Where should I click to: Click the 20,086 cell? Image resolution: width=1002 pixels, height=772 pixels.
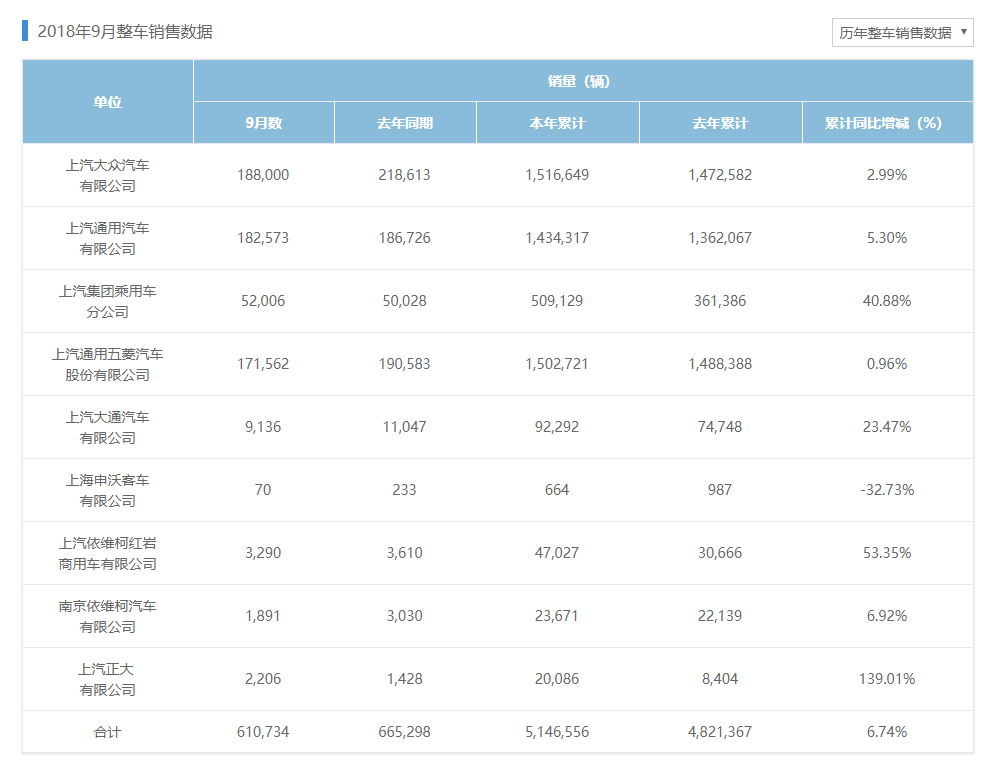[557, 679]
